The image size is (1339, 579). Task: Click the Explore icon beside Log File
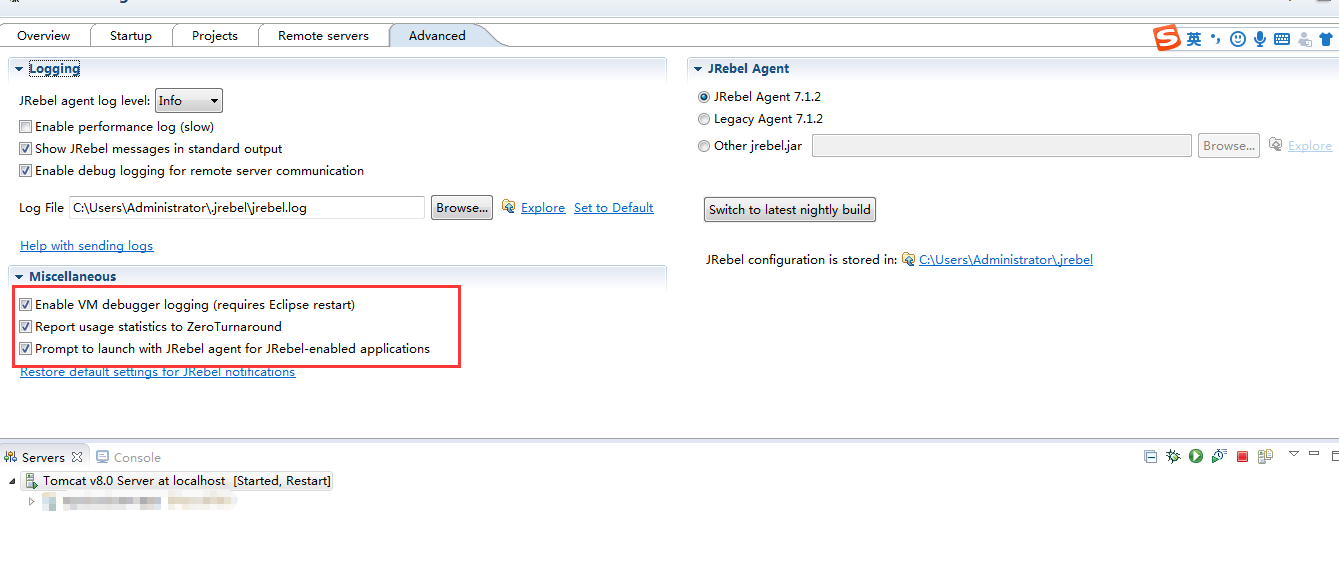pos(509,207)
